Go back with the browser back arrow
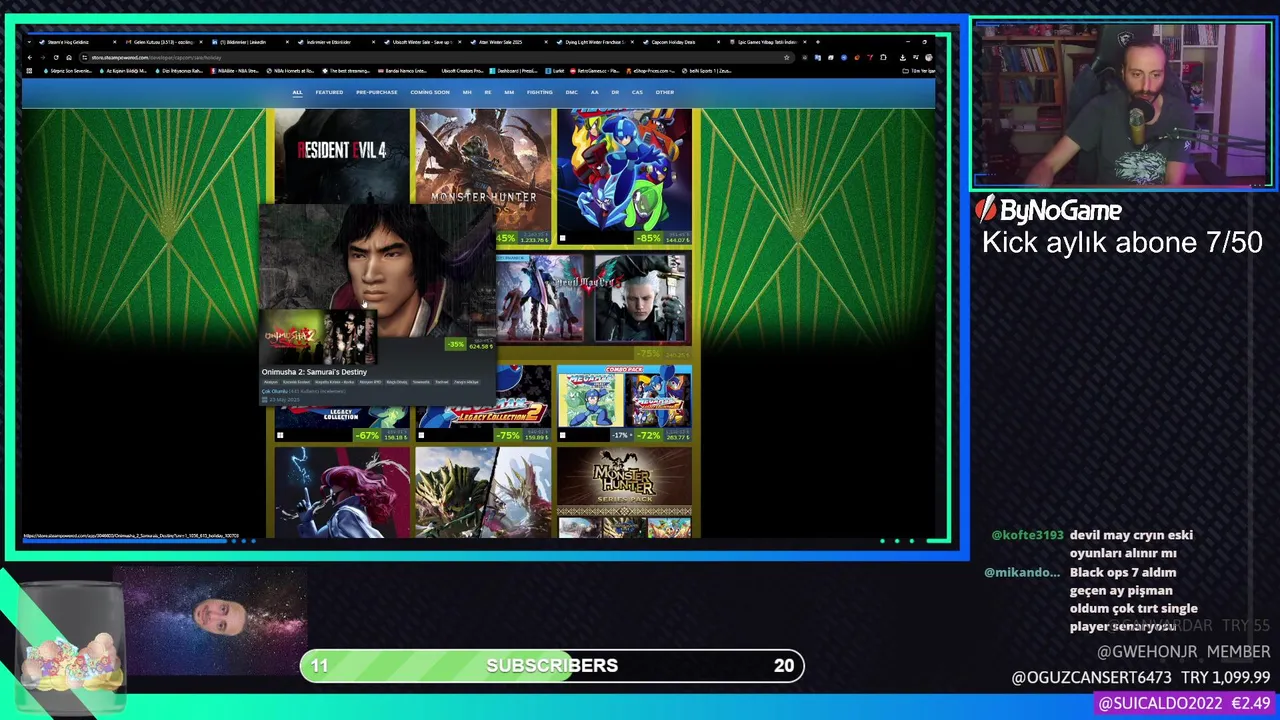 pos(30,57)
